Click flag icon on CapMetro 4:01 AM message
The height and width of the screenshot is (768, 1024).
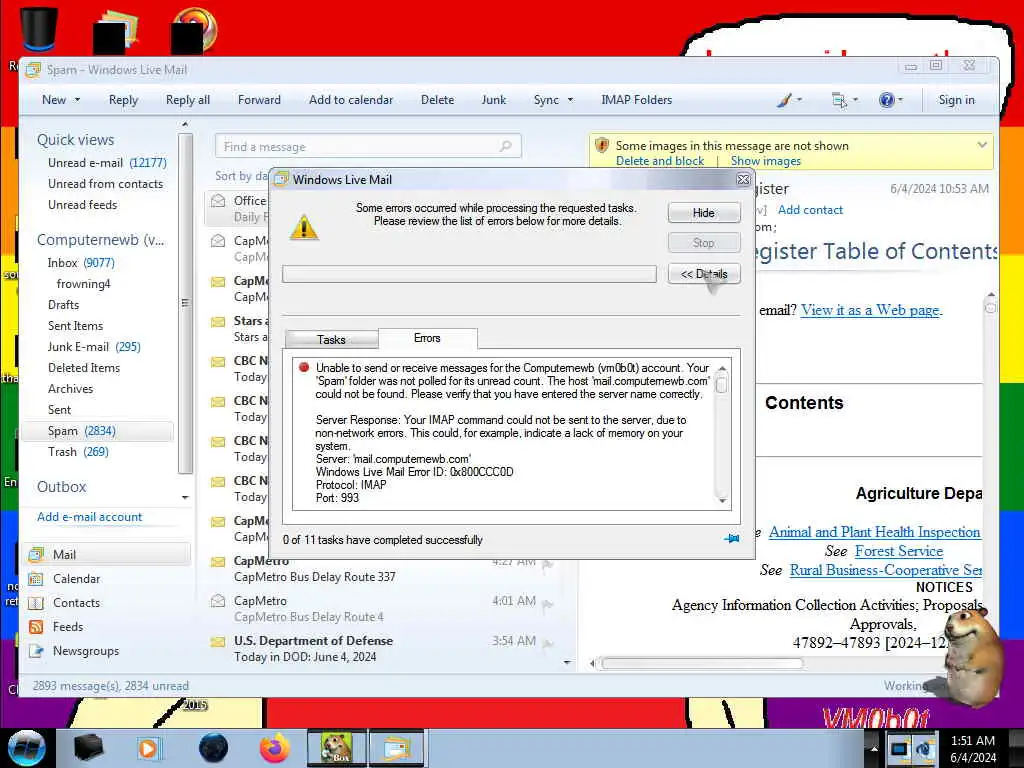(548, 604)
